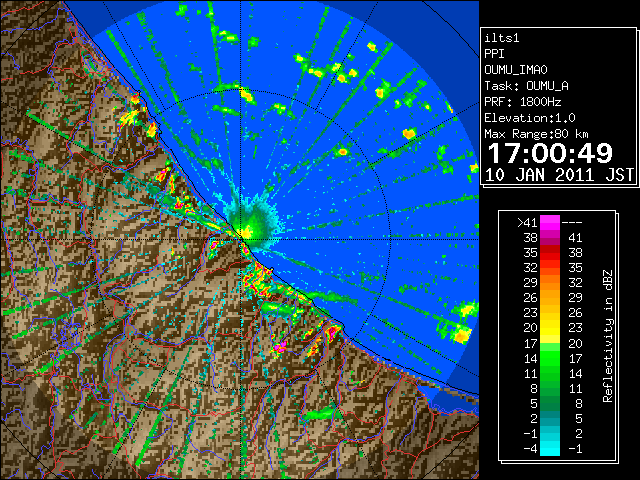The height and width of the screenshot is (480, 640).
Task: Click the red legend swatch beside left-column "35"
Action: [x=550, y=253]
